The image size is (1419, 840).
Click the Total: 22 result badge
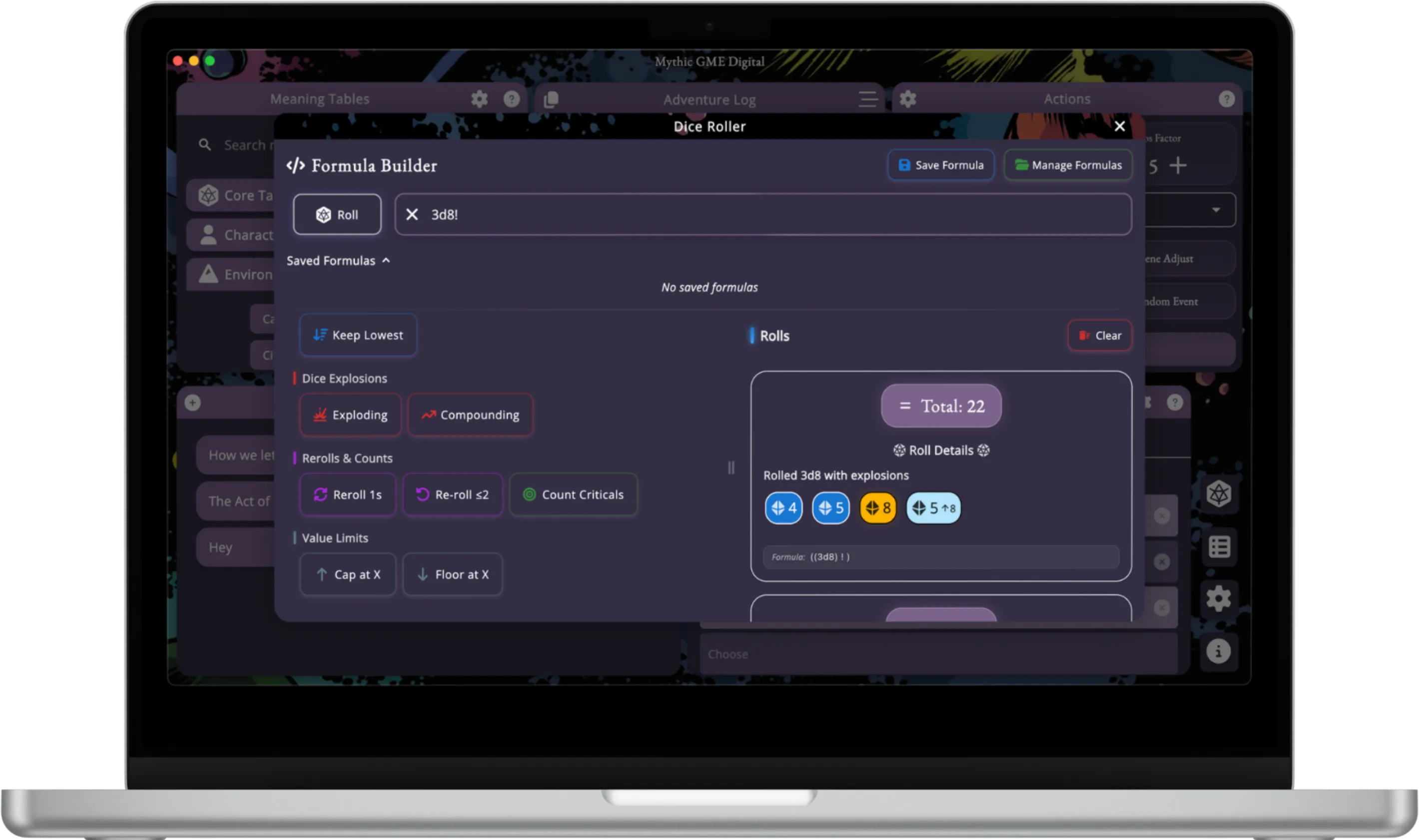[x=941, y=406]
